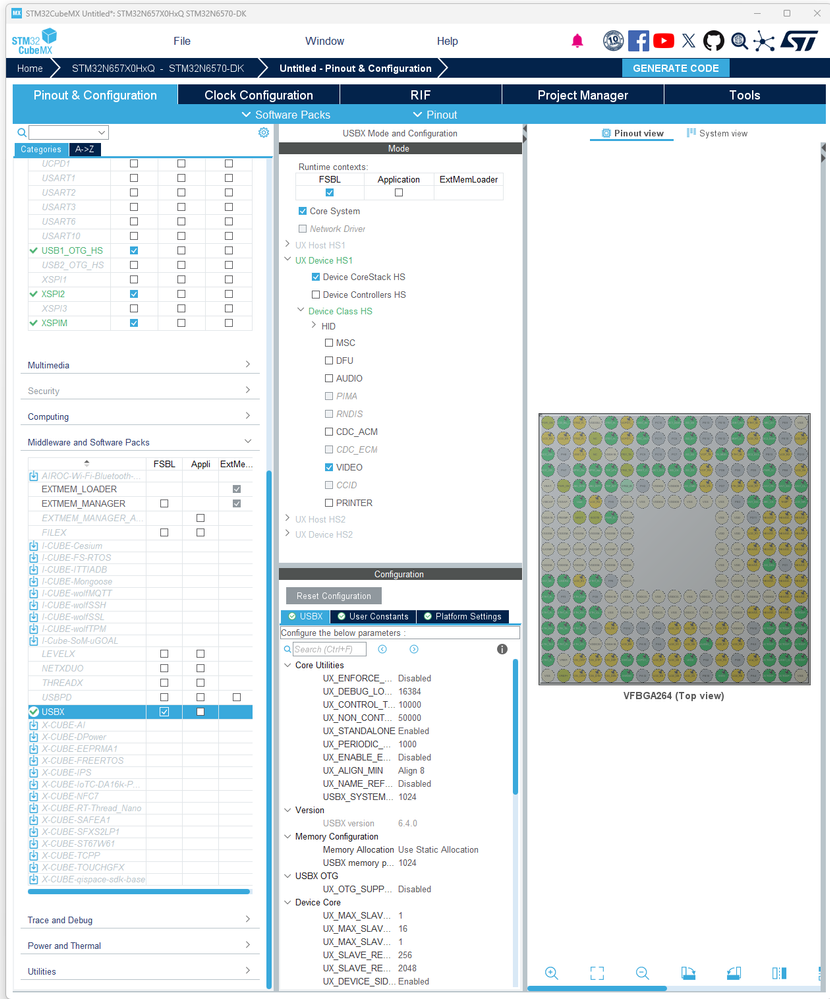The width and height of the screenshot is (830, 999).
Task: Check USBX Appli column checkbox
Action: pyautogui.click(x=201, y=712)
